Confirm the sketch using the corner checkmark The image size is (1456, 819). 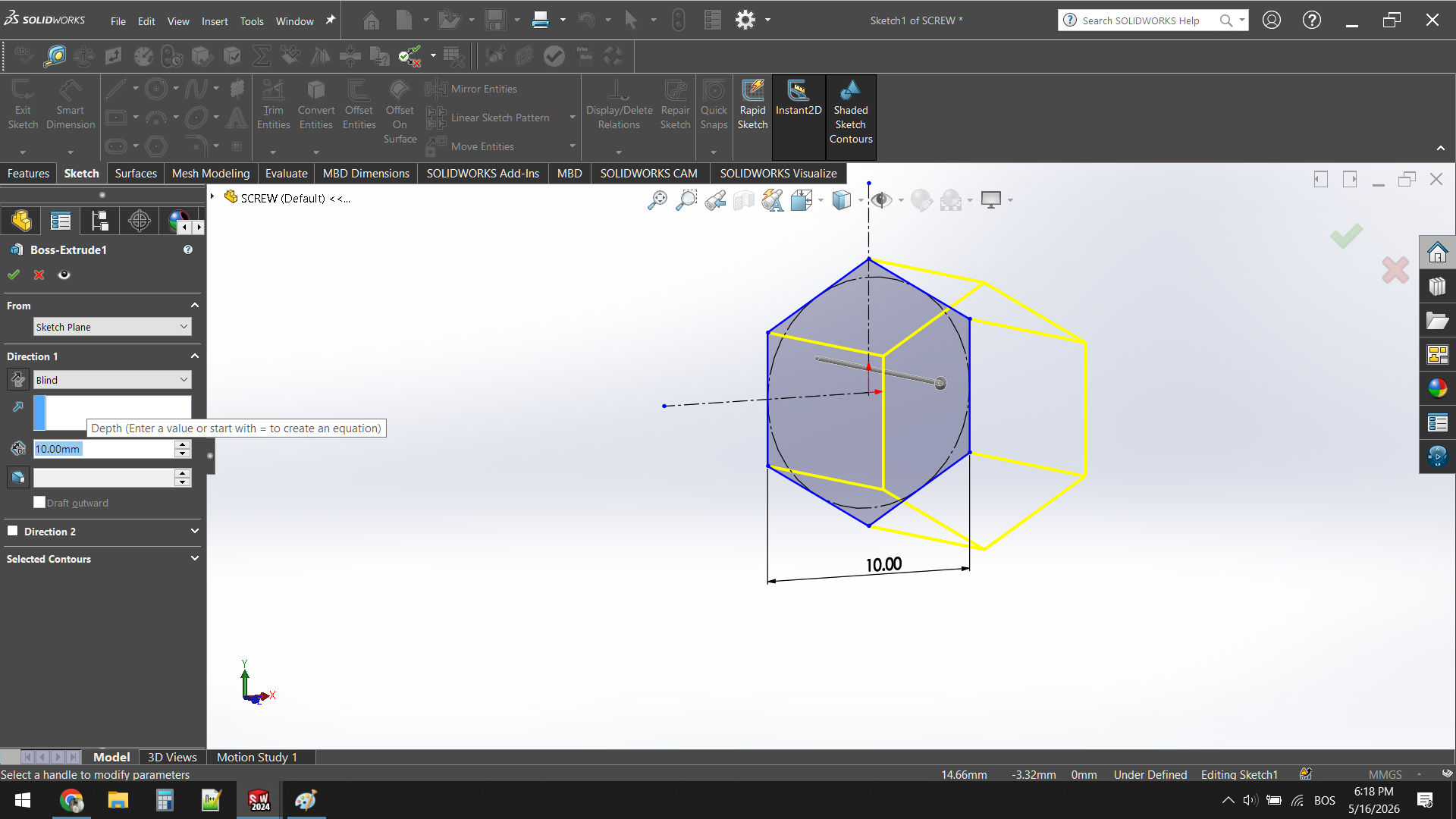pos(1346,236)
